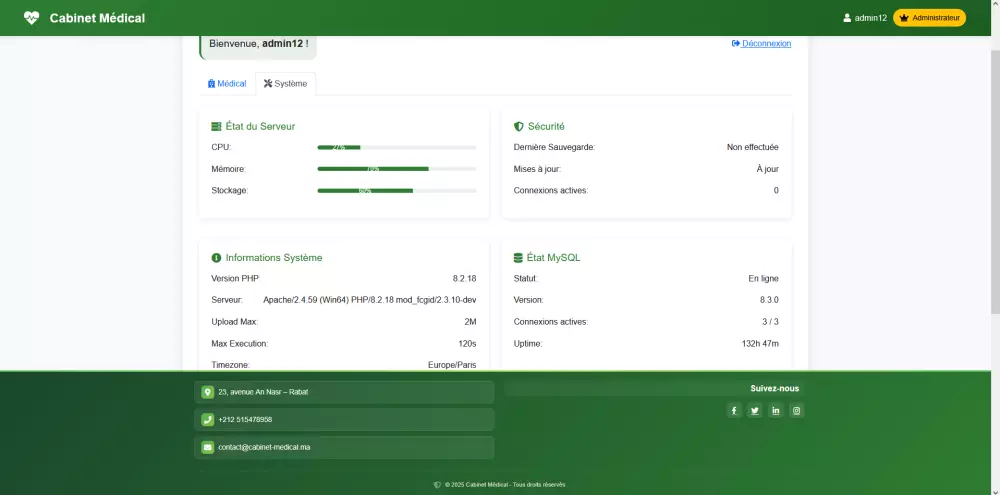Click the Stockage usage progress bar
Viewport: 1000px width, 495px height.
tap(397, 190)
